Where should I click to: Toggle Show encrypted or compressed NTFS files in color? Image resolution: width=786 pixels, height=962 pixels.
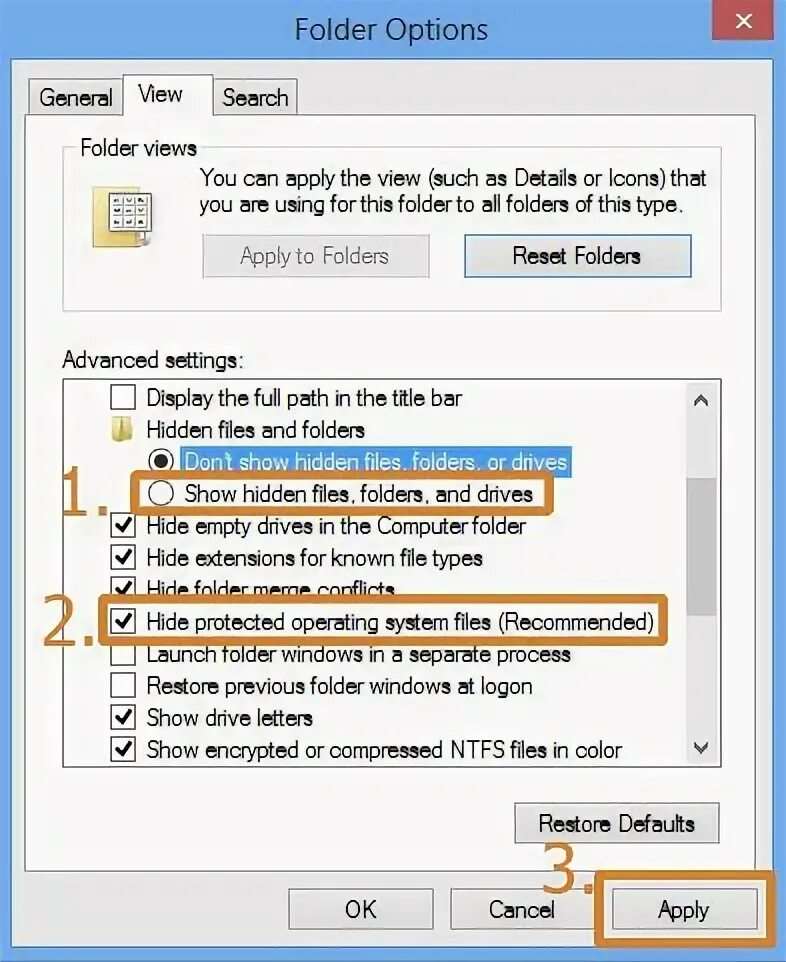(123, 749)
